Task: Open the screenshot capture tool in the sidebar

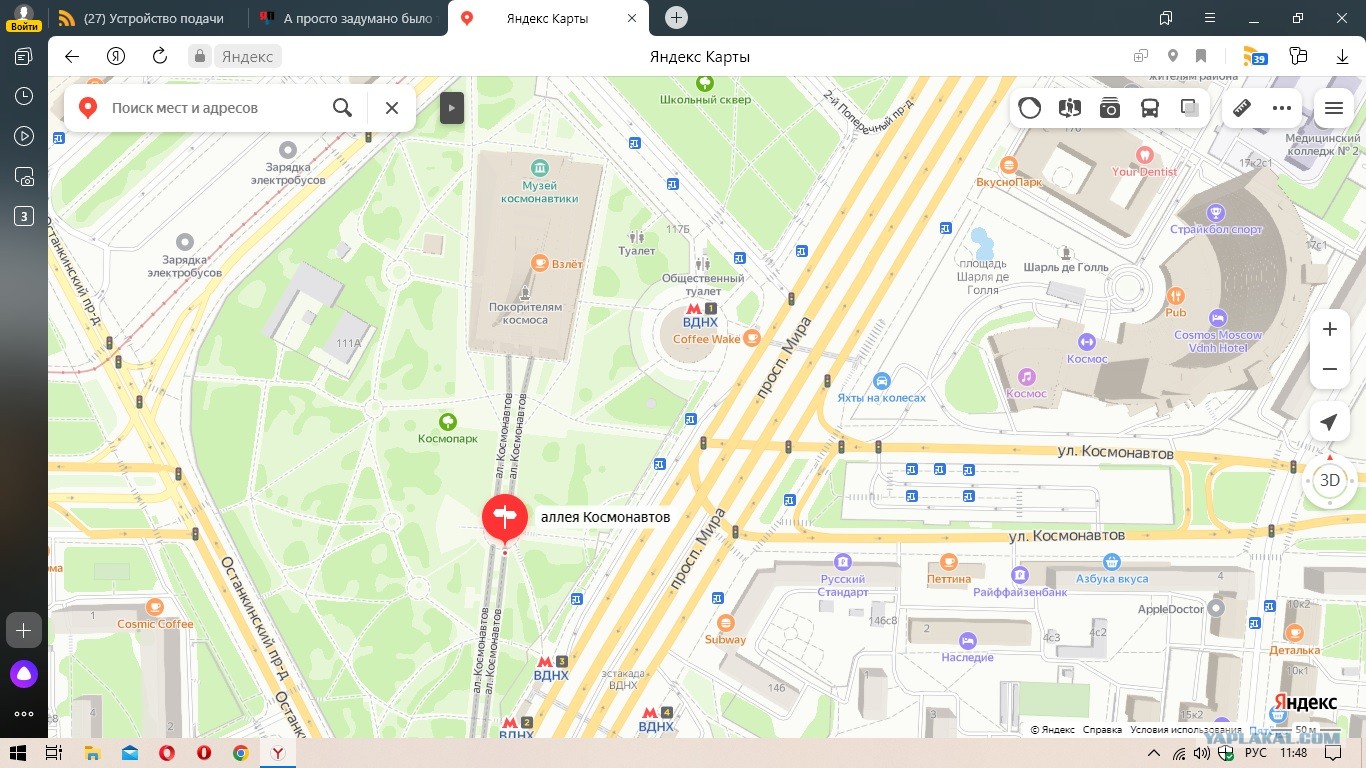Action: pyautogui.click(x=24, y=176)
